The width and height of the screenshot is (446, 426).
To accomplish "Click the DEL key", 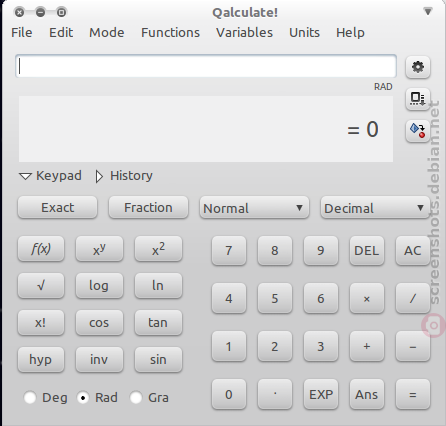I will tap(367, 251).
